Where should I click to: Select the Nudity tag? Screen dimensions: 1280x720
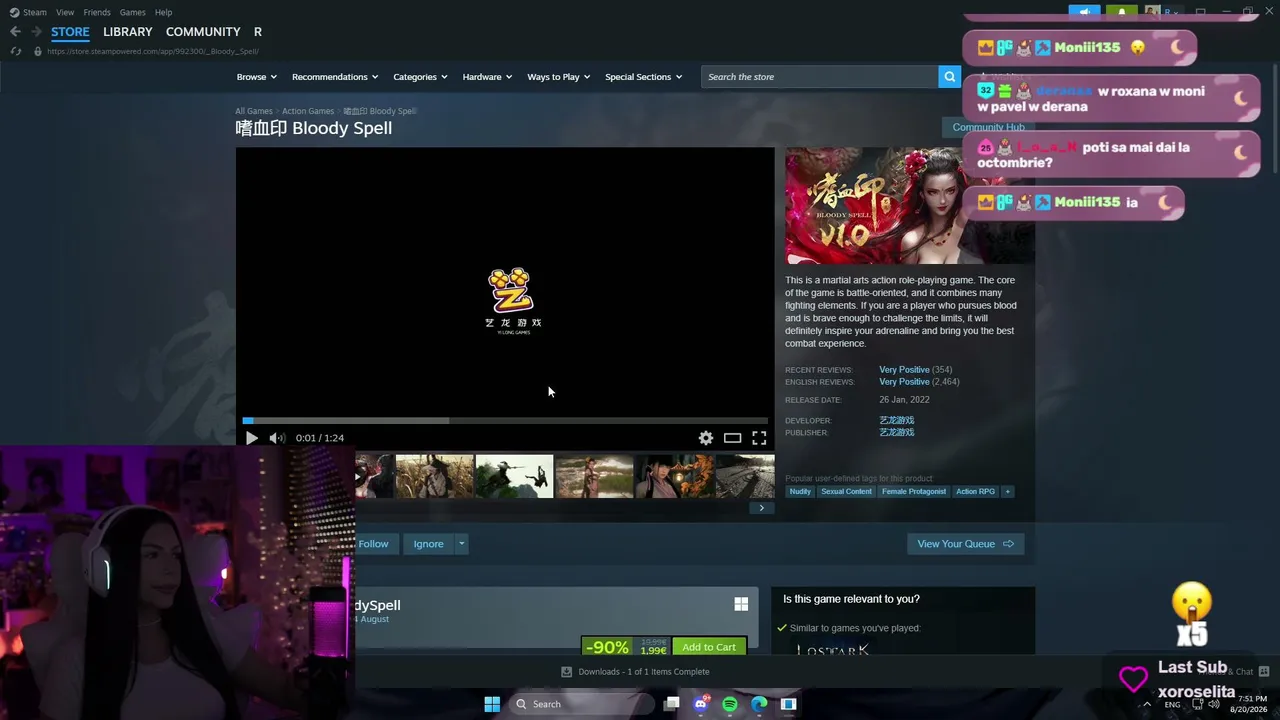coord(800,491)
